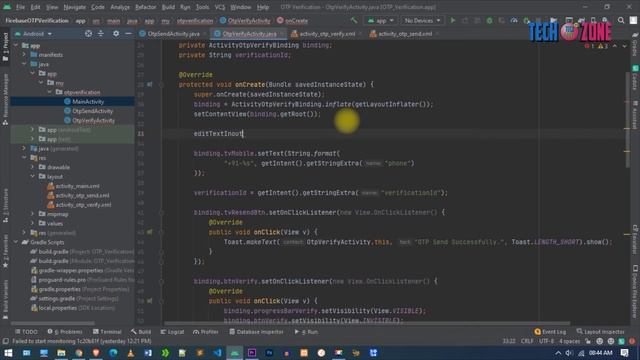Image resolution: width=640 pixels, height=360 pixels.
Task: Hide the Project panel with minus icon
Action: [128, 34]
